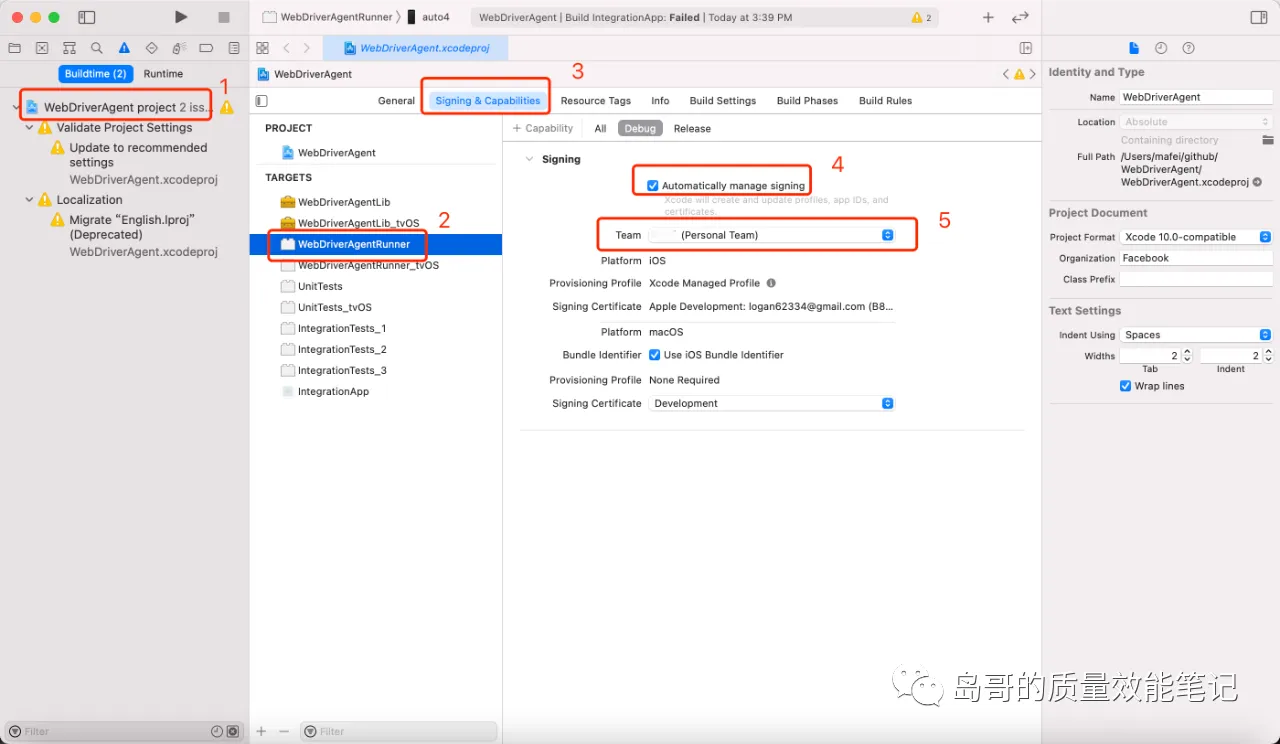Go back in editor history
This screenshot has width=1280, height=744.
286,48
